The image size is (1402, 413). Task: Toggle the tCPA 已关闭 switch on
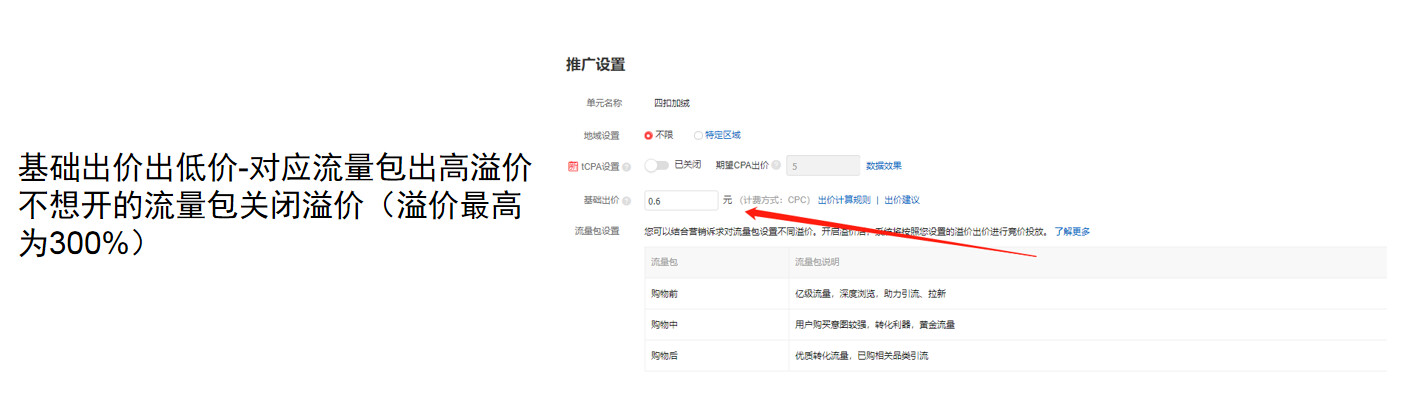pos(656,165)
